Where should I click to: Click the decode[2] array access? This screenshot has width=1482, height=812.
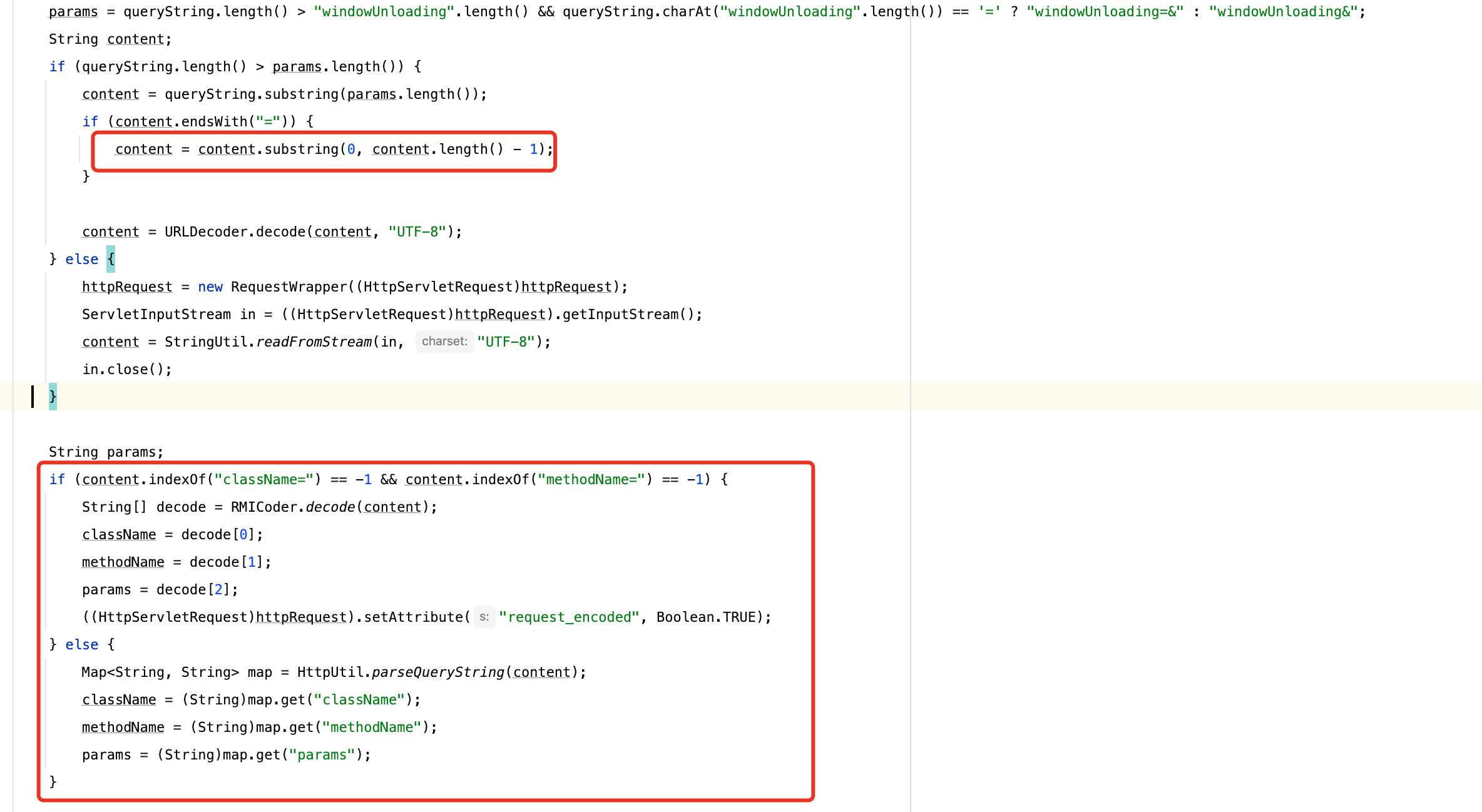(193, 589)
